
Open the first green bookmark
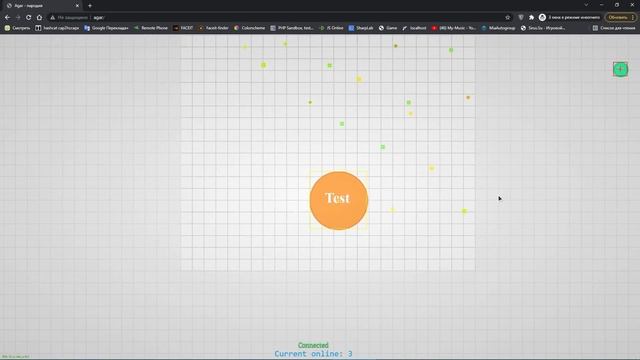pyautogui.click(x=17, y=28)
